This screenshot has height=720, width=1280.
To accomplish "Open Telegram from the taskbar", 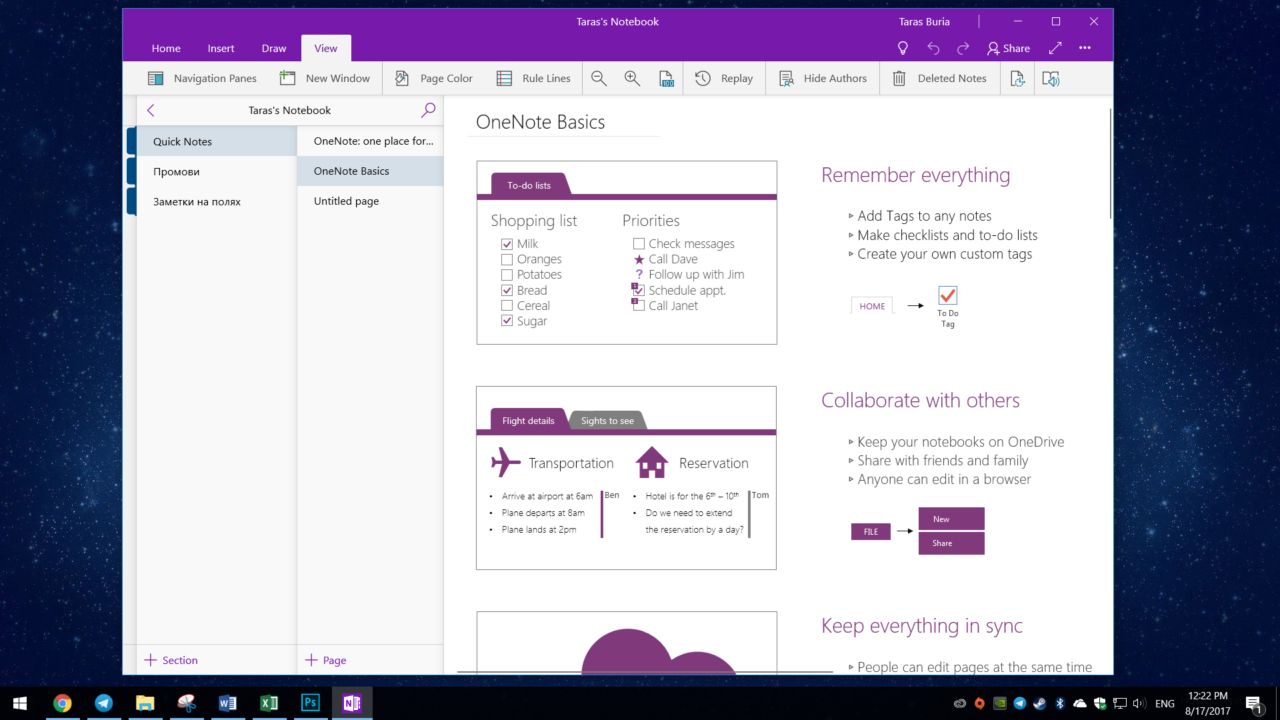I will coord(103,703).
